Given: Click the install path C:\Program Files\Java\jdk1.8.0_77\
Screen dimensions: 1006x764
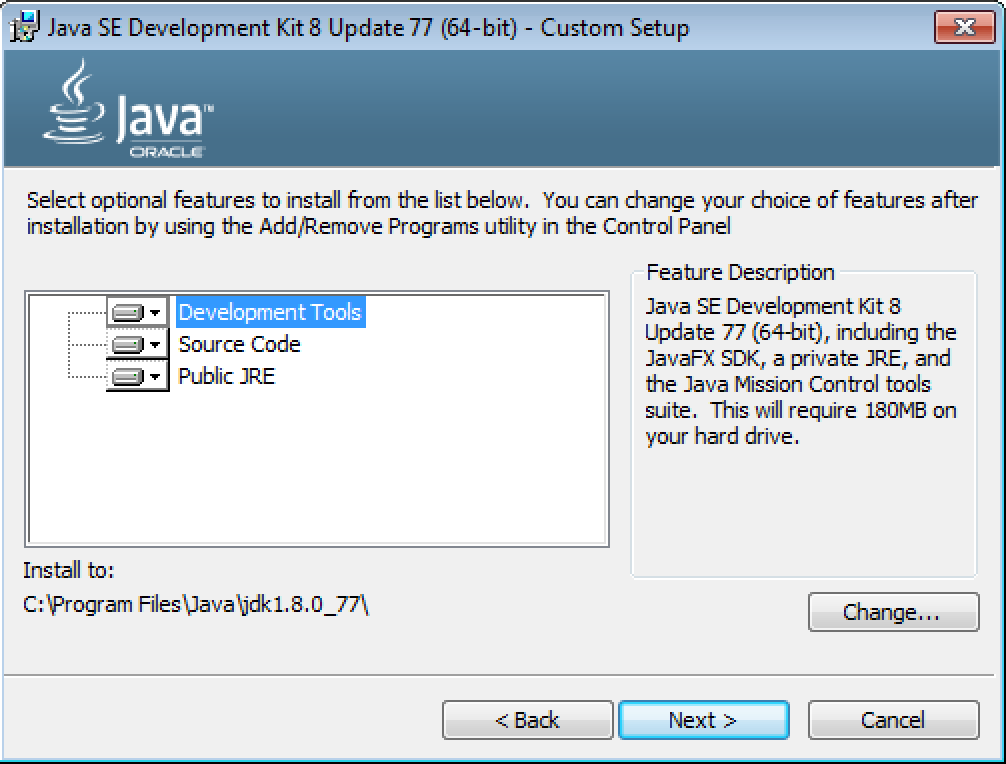Looking at the screenshot, I should pyautogui.click(x=196, y=605).
